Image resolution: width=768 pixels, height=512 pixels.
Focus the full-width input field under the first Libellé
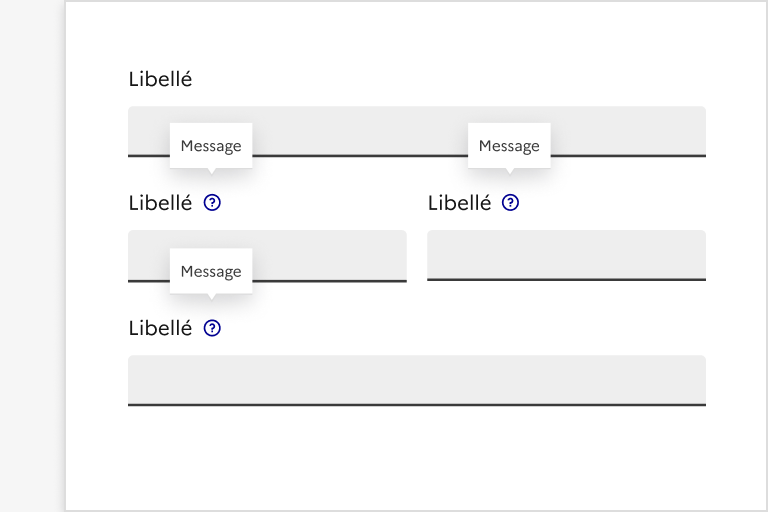tap(360, 130)
